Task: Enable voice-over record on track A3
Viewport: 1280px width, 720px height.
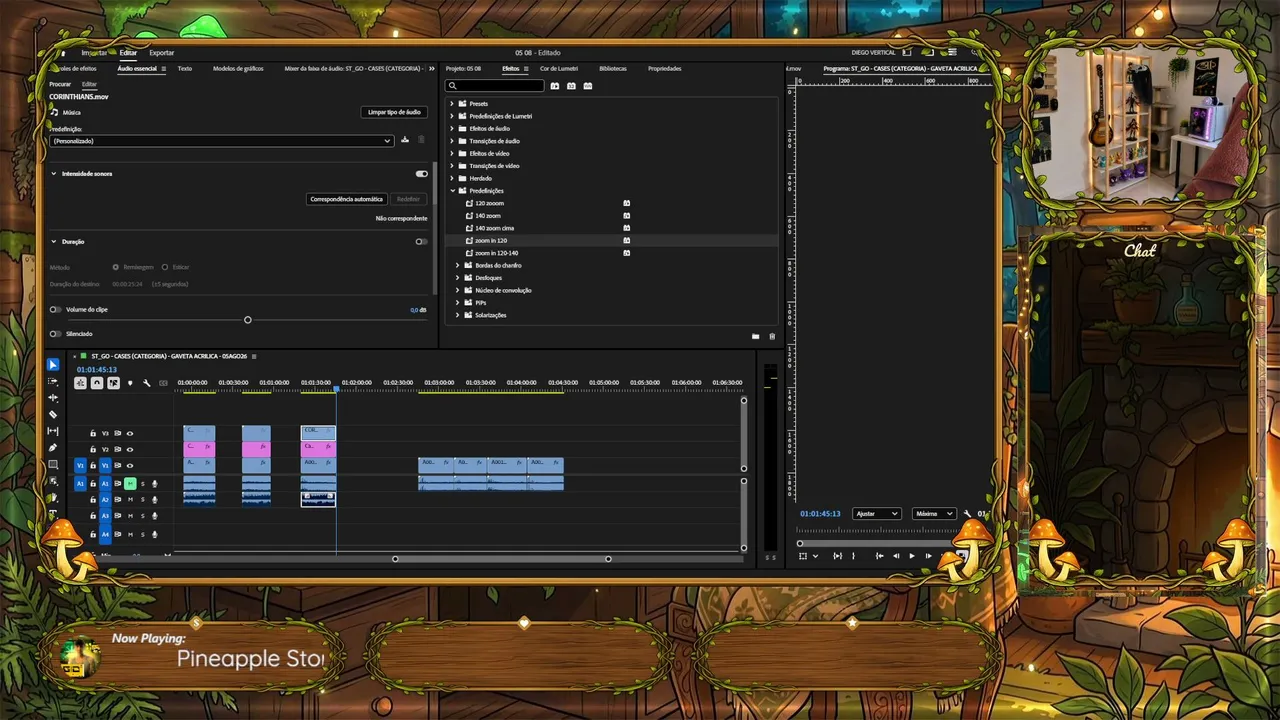Action: tap(155, 516)
